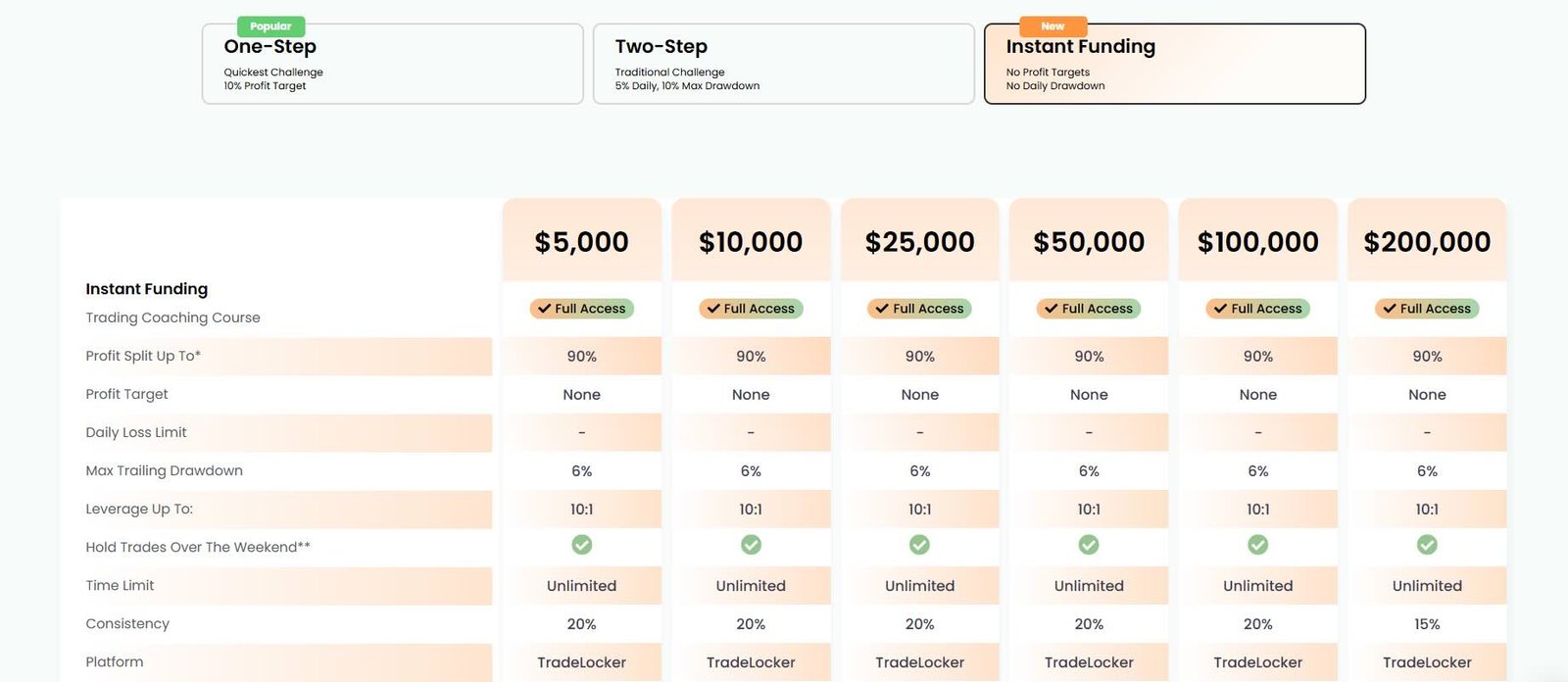This screenshot has width=1568, height=682.
Task: Click the $50,000 weekend trading checkmark icon
Action: coord(1089,545)
